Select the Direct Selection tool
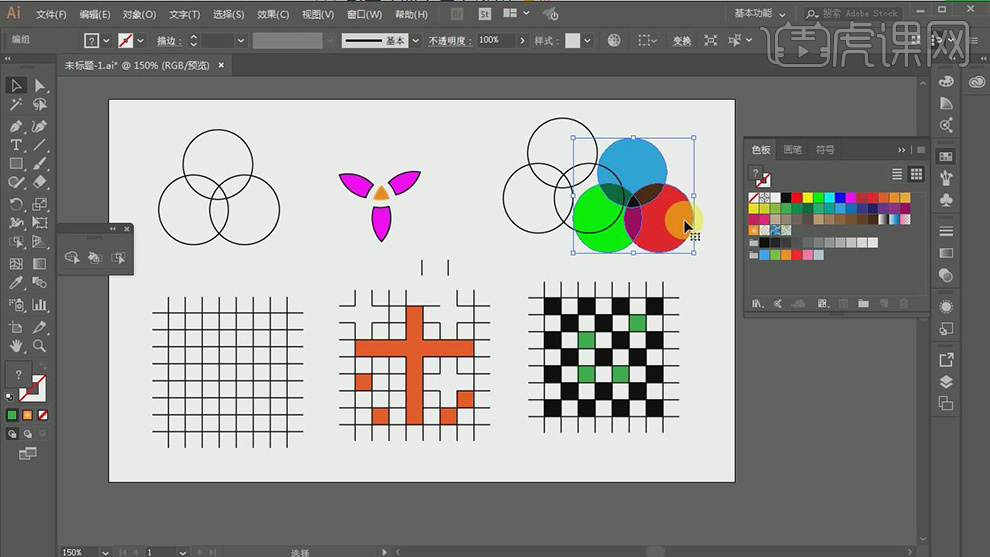The image size is (990, 557). click(x=40, y=86)
